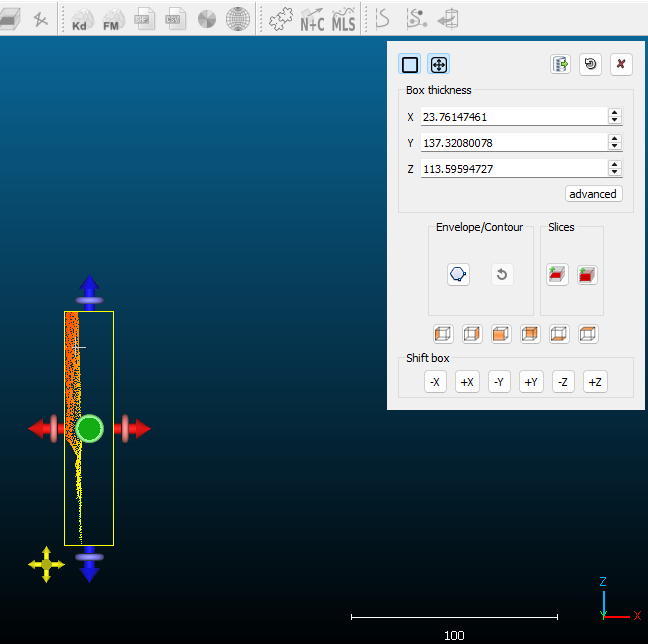
Task: Click the X box thickness spinner arrows
Action: pyautogui.click(x=614, y=117)
